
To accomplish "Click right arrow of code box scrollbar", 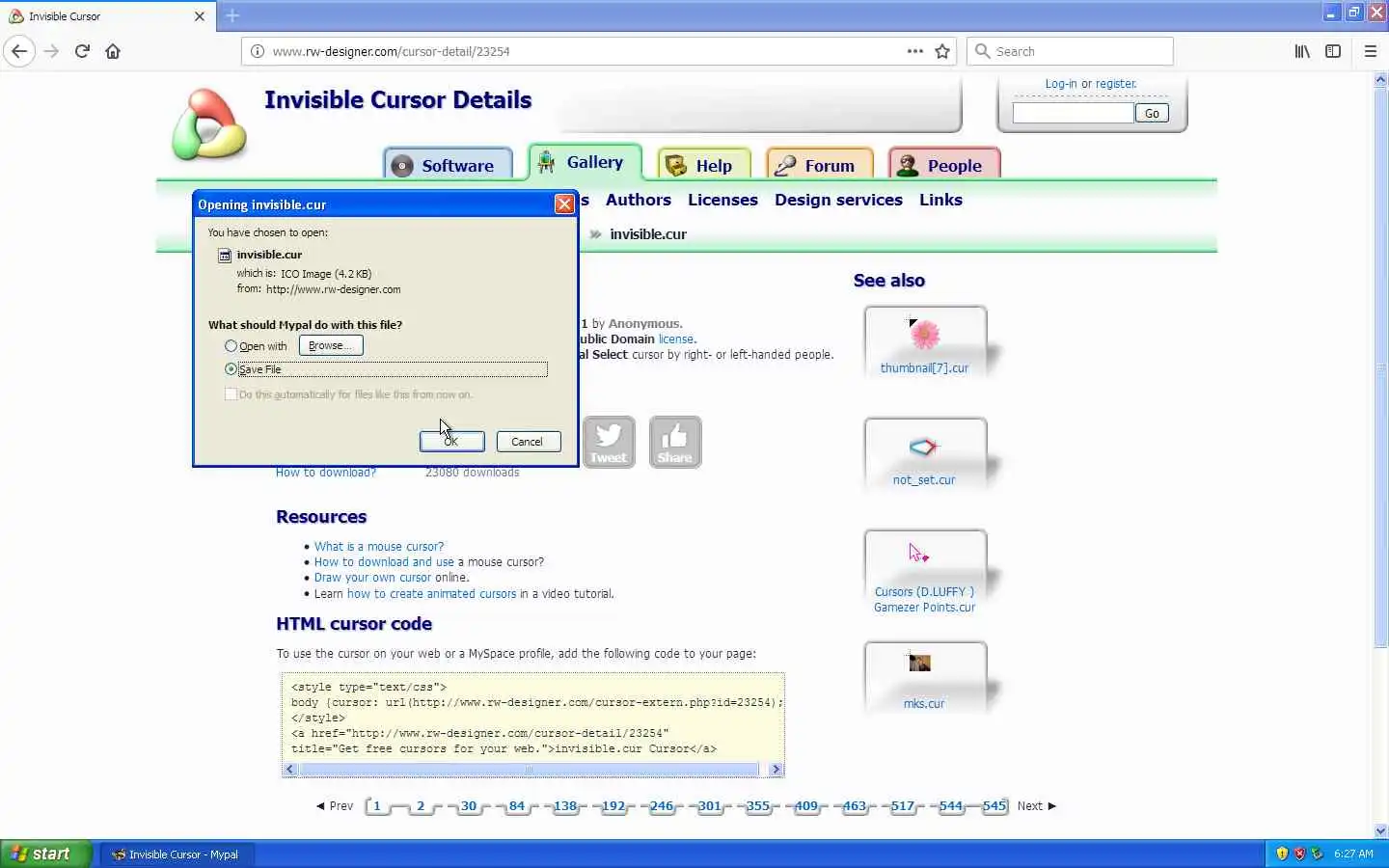I will [x=776, y=770].
